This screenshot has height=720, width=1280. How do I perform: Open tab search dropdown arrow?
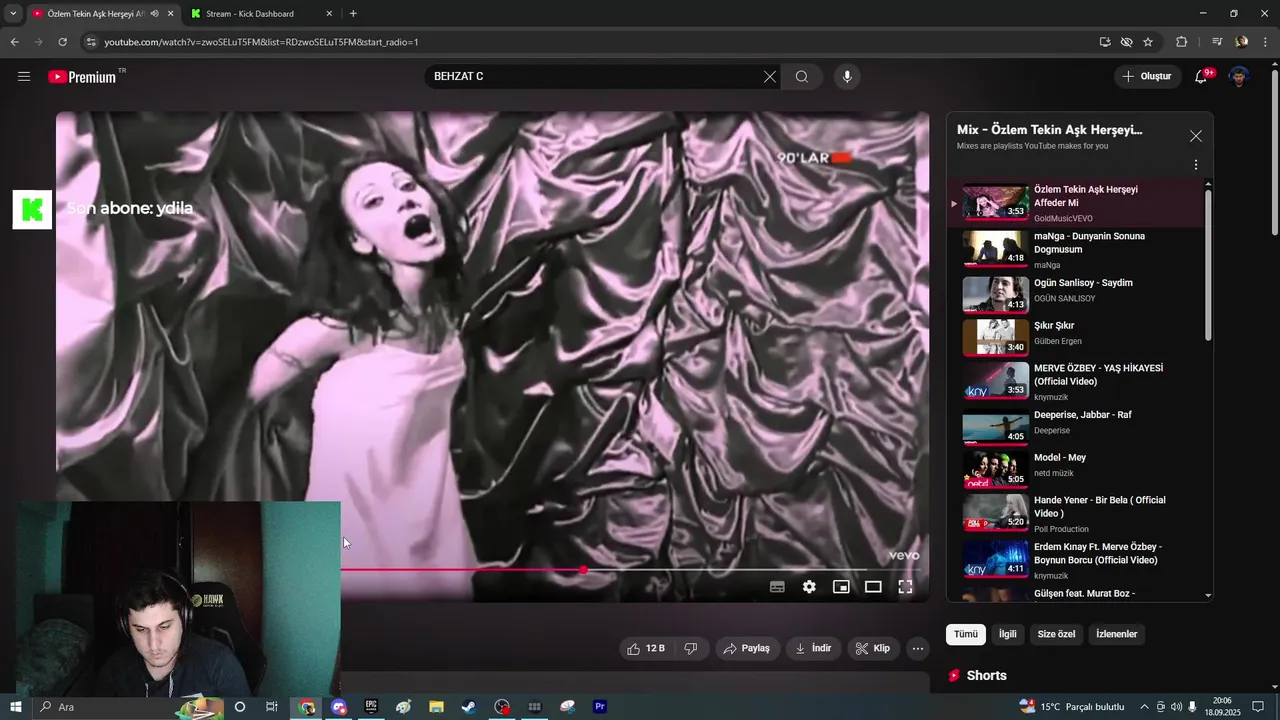click(x=13, y=14)
